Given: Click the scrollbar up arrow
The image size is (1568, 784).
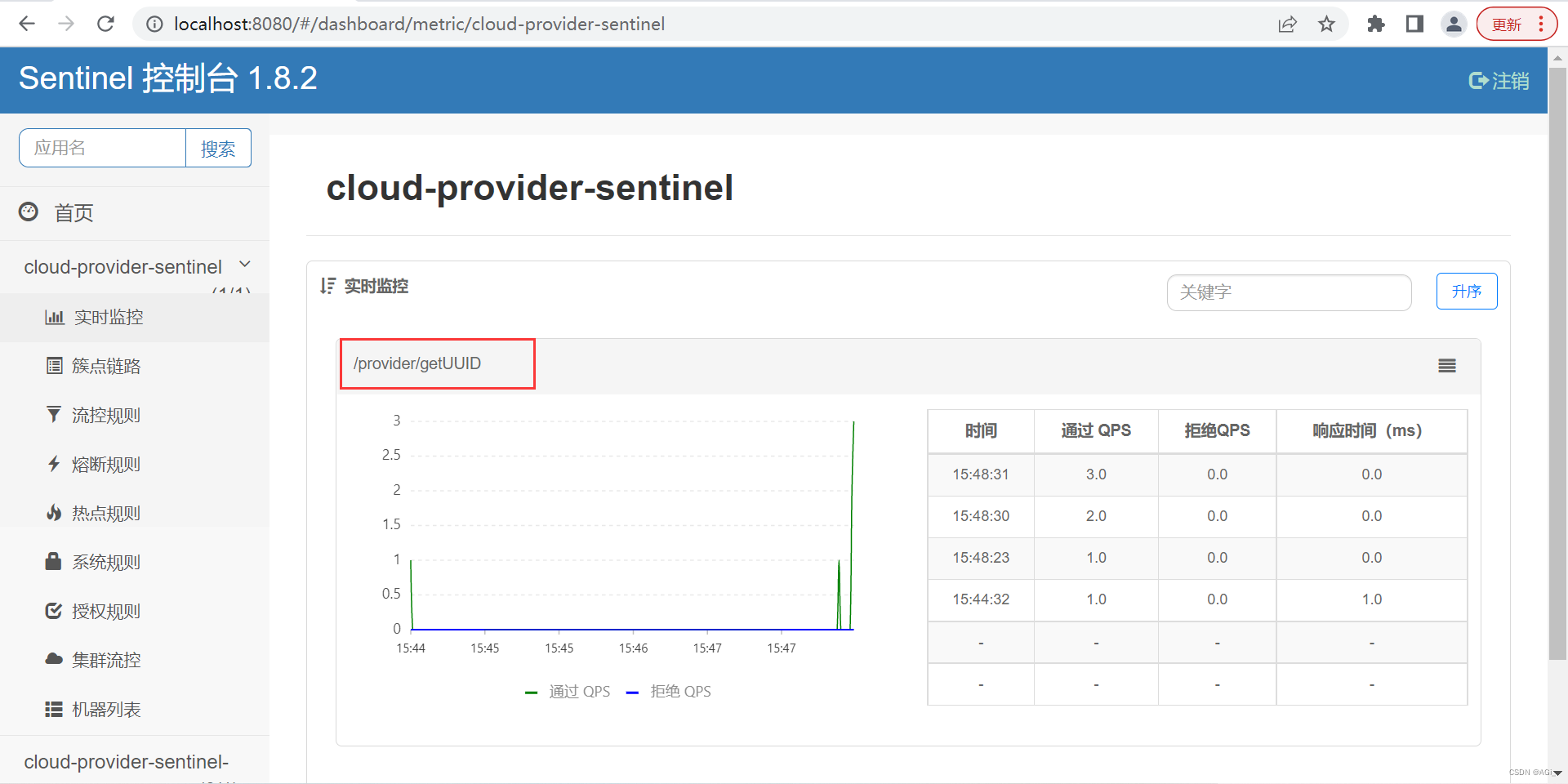Looking at the screenshot, I should (1557, 57).
